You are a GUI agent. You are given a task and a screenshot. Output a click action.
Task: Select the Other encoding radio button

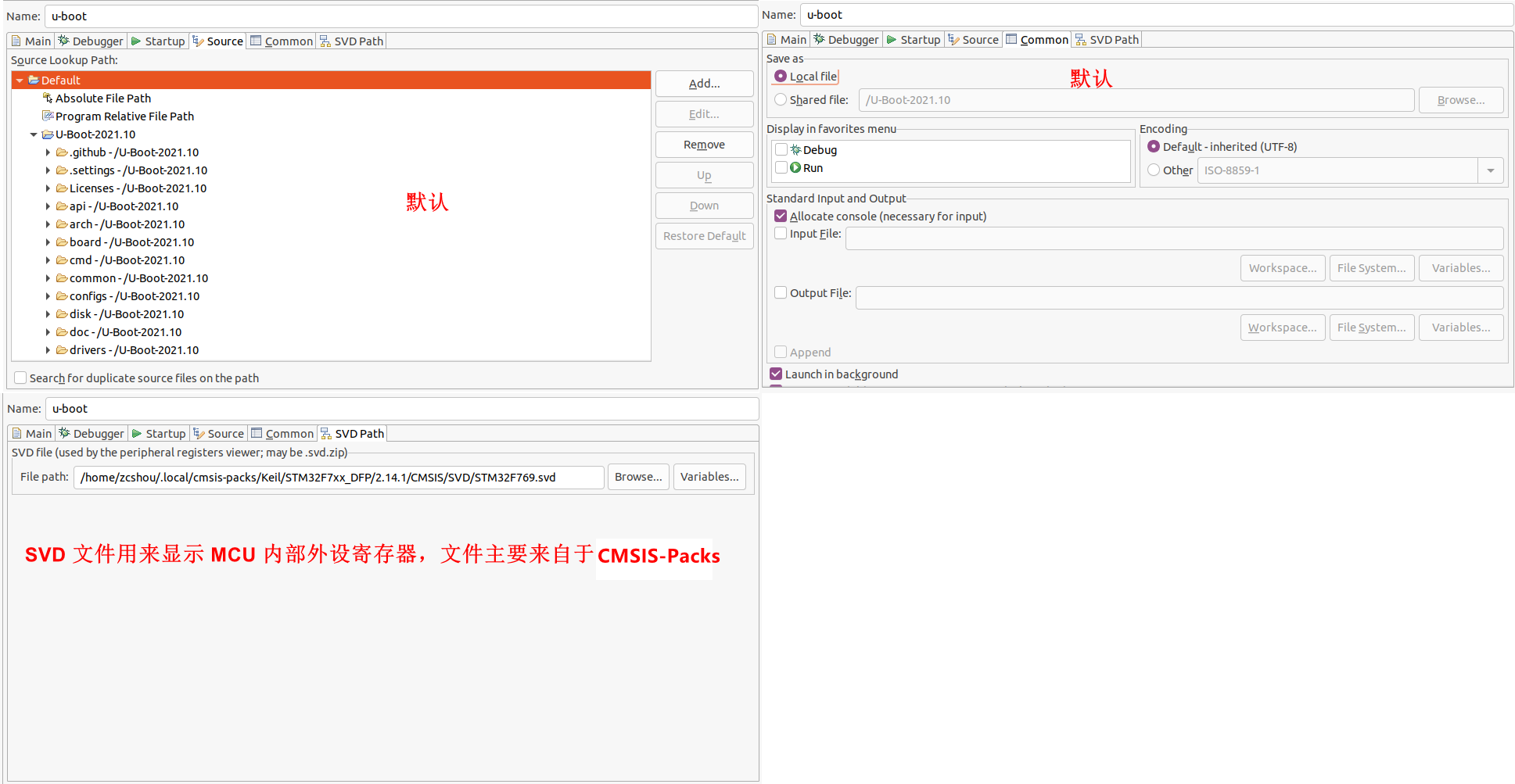1154,170
